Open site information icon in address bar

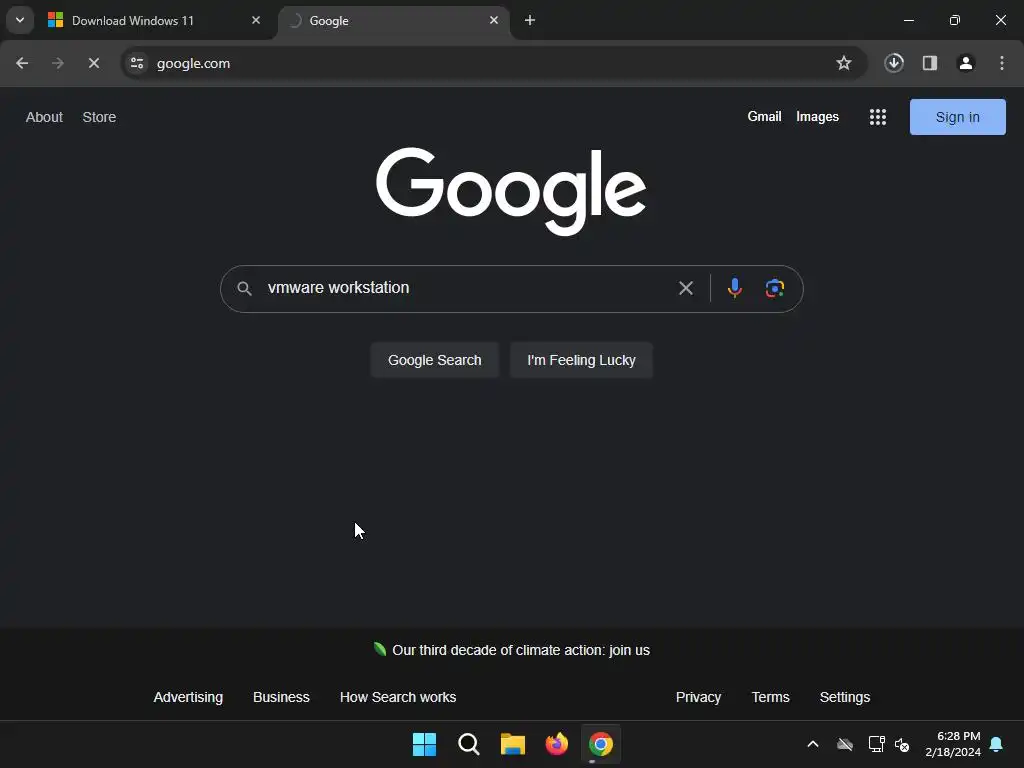(137, 63)
